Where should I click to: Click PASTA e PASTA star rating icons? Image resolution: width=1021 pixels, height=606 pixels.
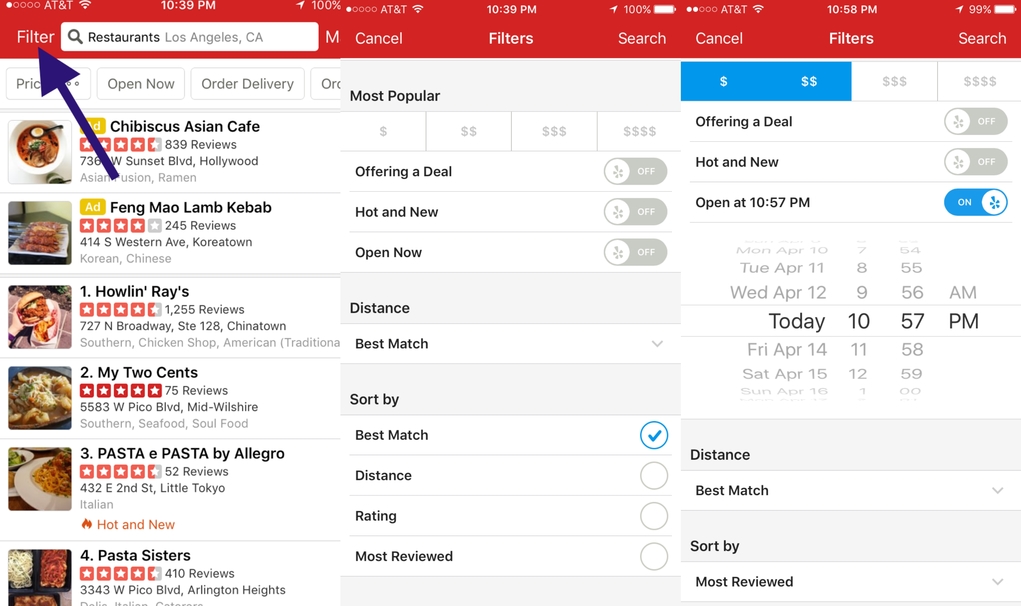120,471
